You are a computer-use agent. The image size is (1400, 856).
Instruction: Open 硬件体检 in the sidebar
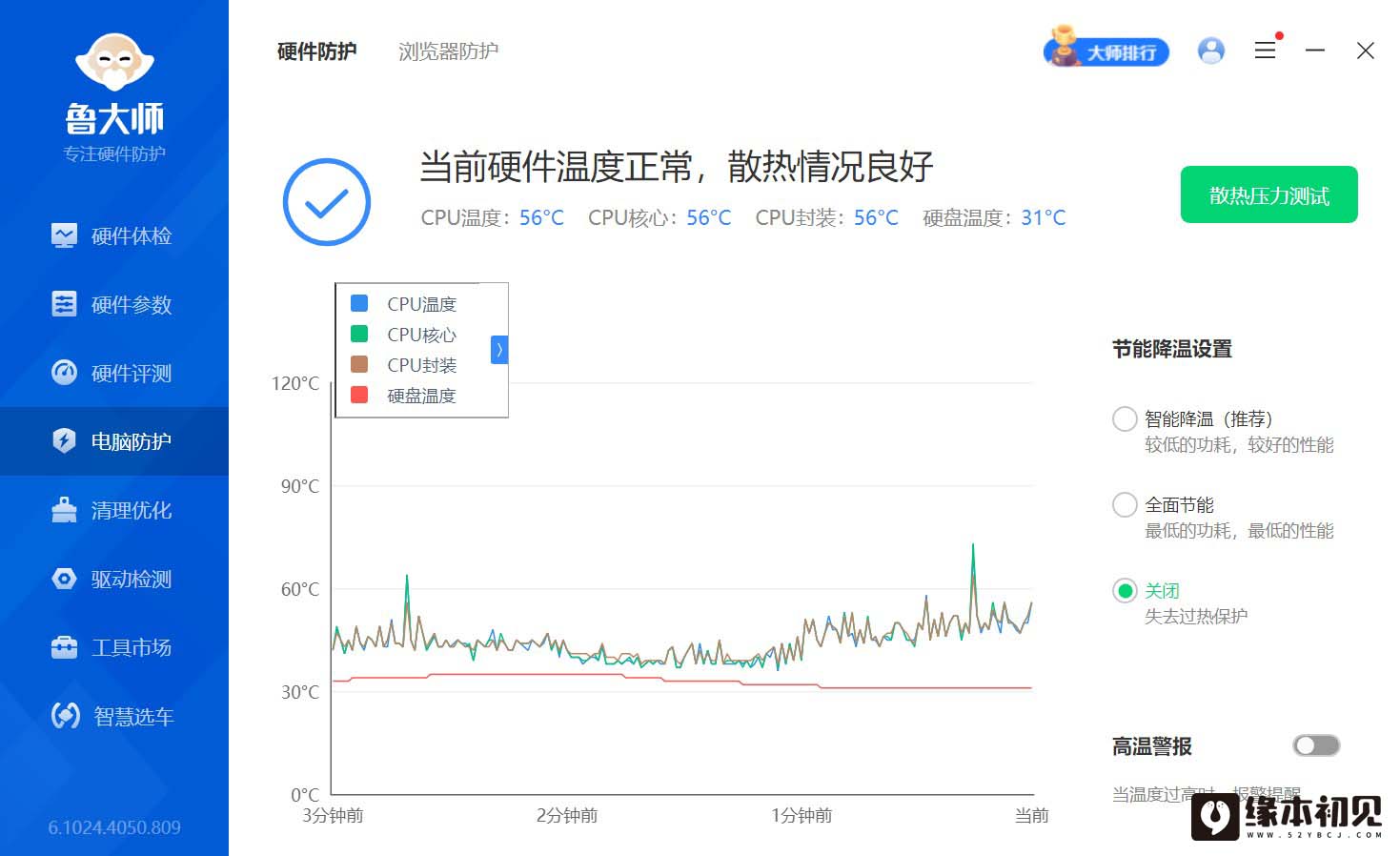coord(114,235)
